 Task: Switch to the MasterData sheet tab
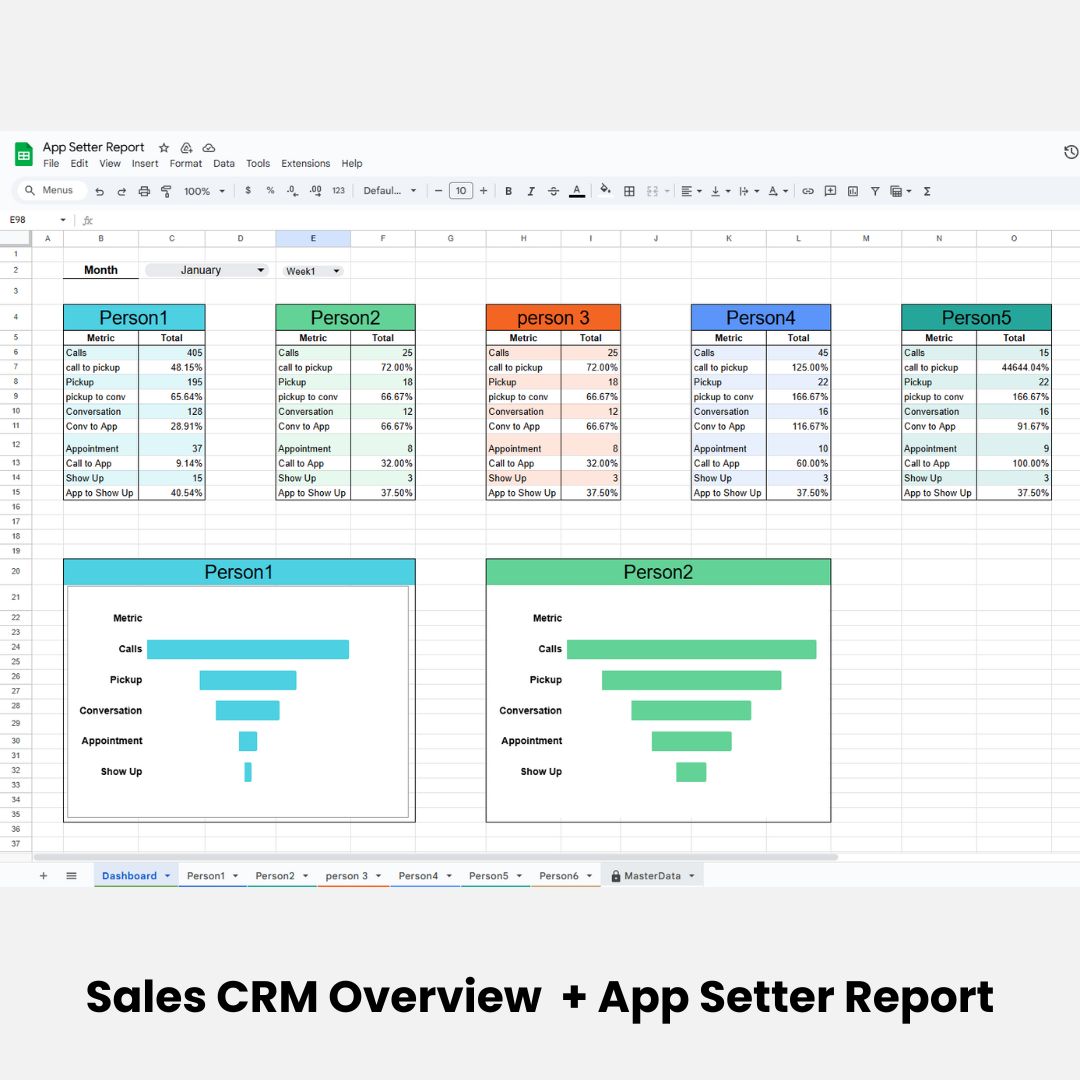(x=652, y=876)
